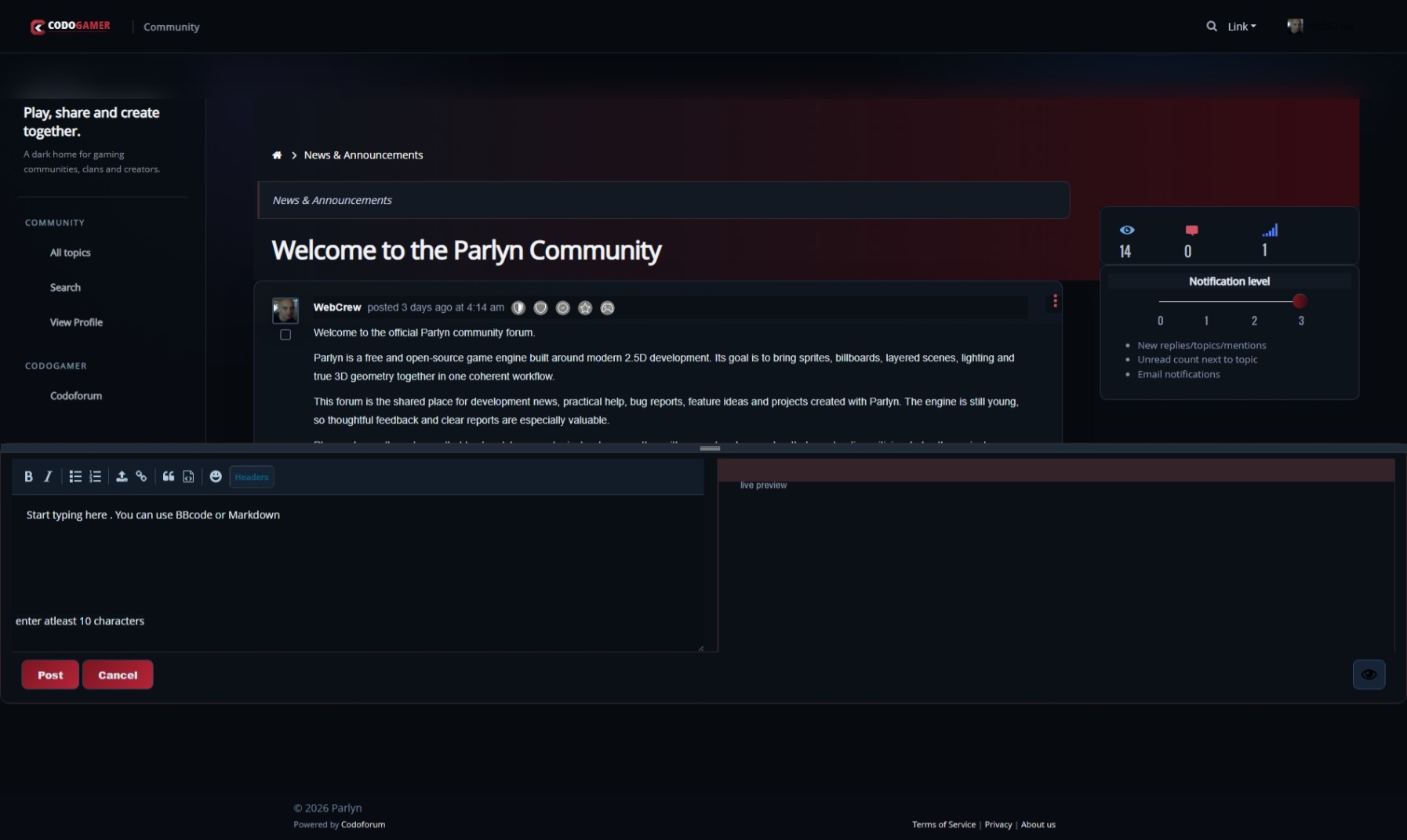
Task: Open the Codoforum footer link
Action: tap(363, 825)
